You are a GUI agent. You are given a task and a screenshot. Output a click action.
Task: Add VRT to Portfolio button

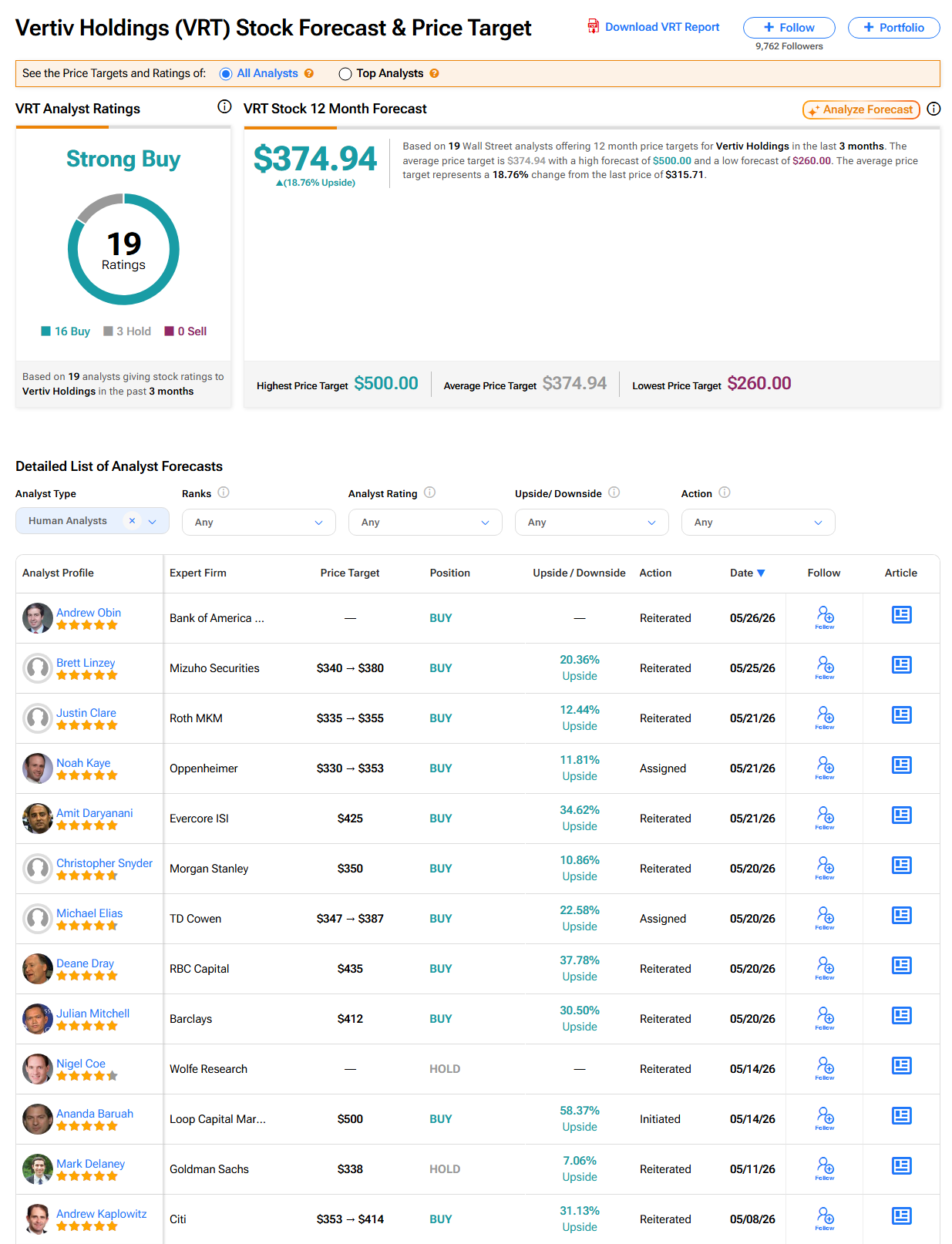(894, 28)
